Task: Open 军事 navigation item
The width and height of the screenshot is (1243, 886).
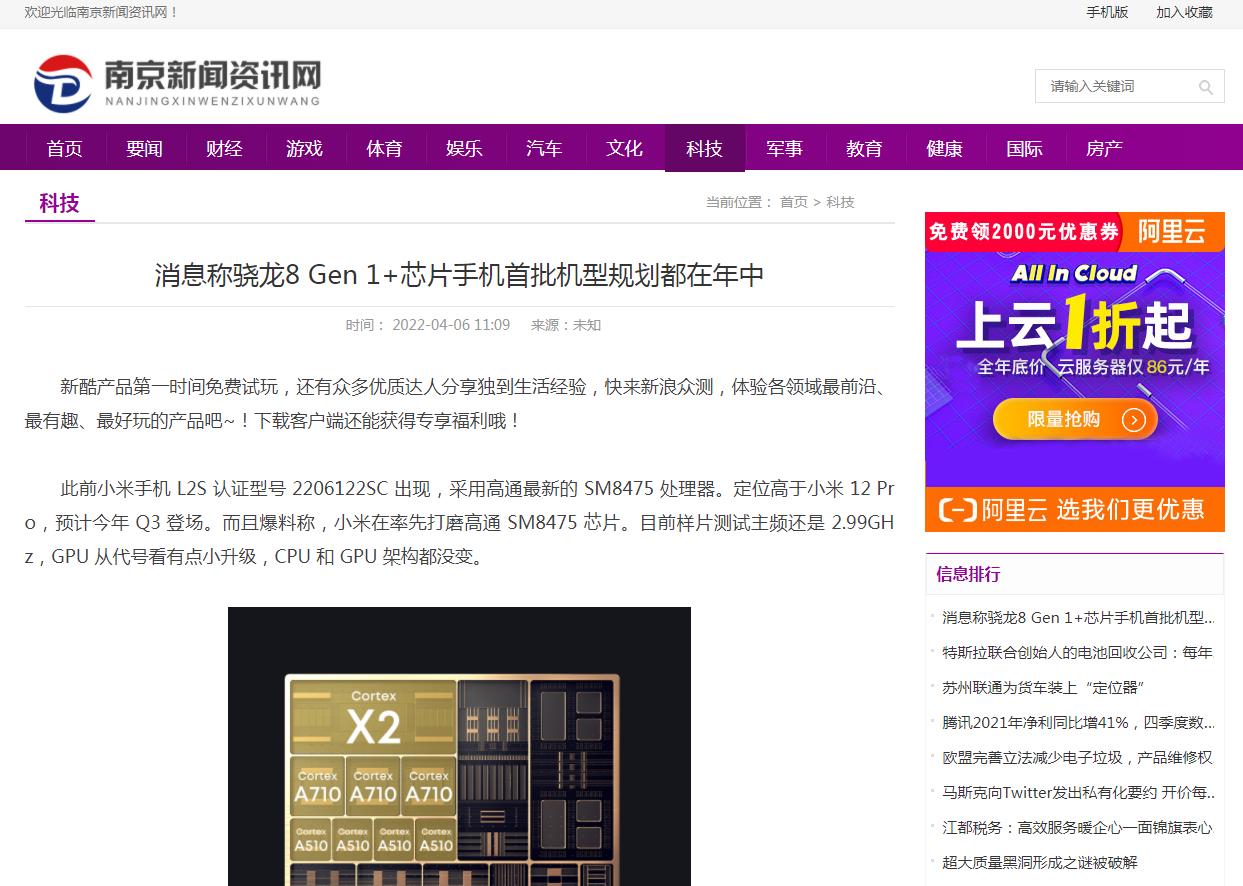Action: coord(785,148)
